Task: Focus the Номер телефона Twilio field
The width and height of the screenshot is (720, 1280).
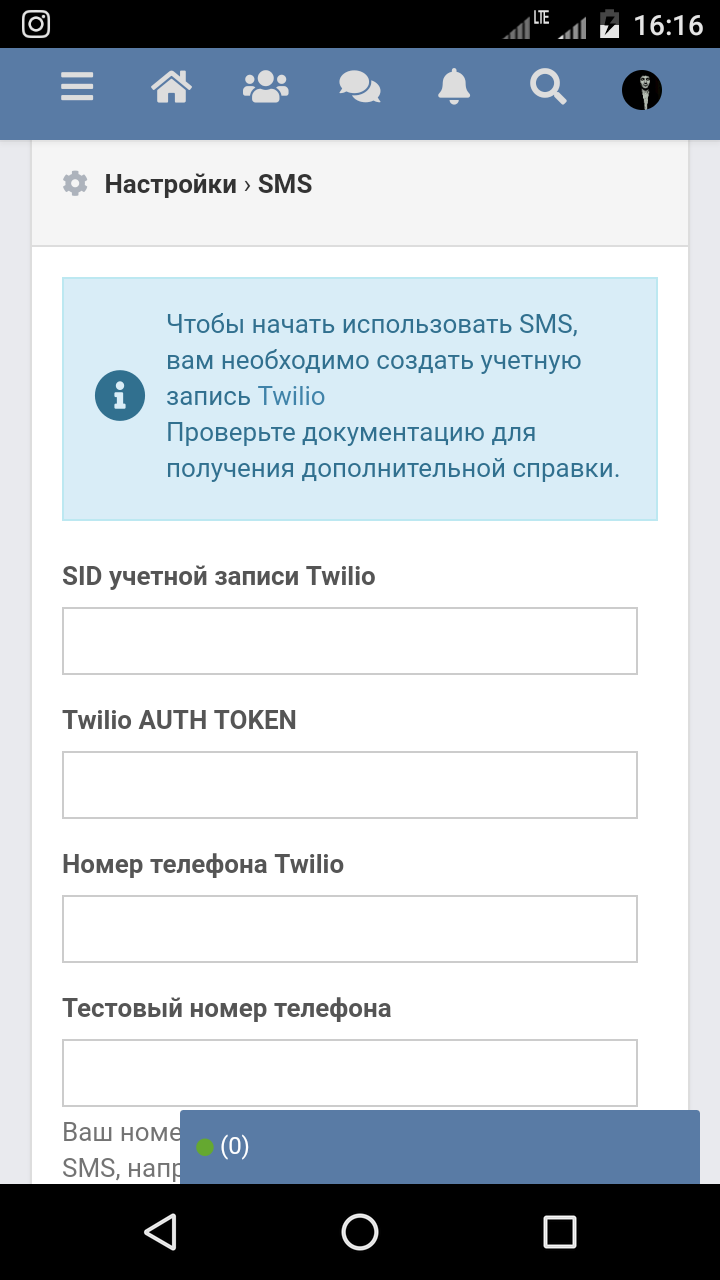Action: 350,929
